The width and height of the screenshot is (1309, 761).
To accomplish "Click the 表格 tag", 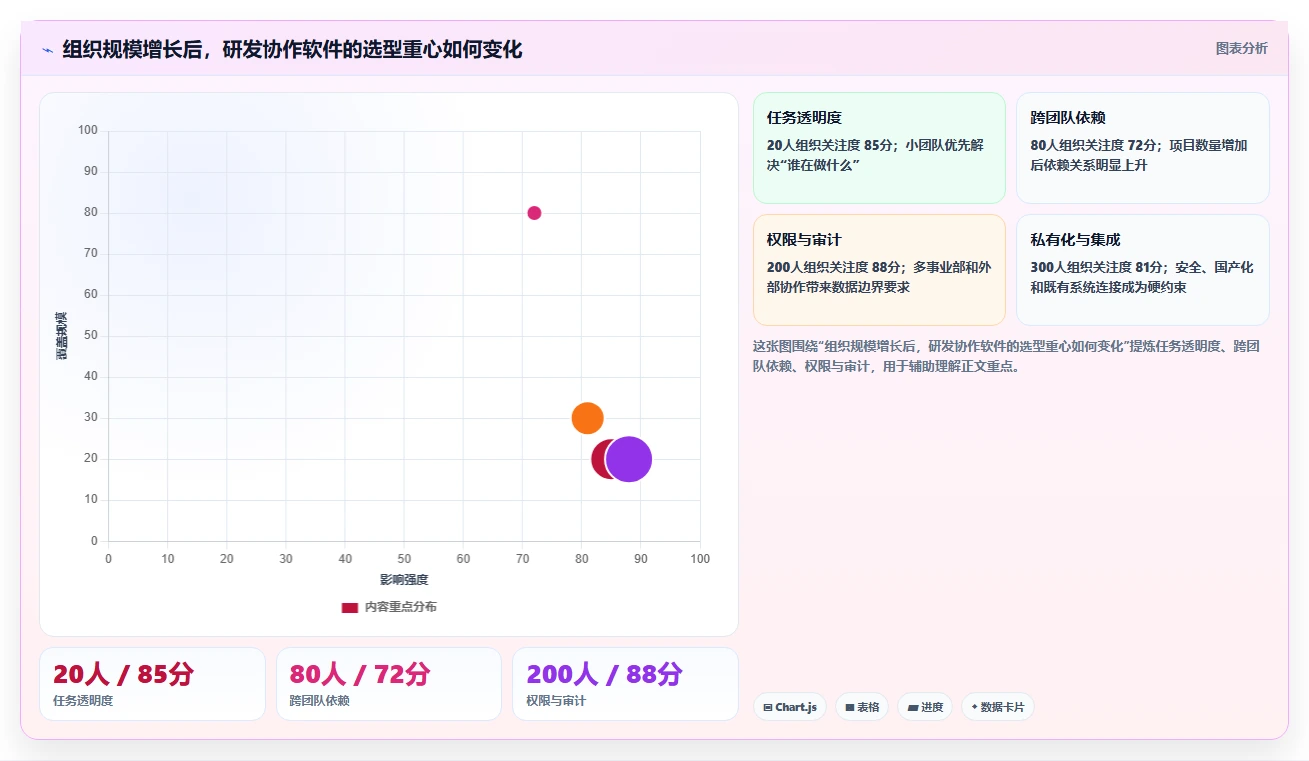I will click(861, 707).
